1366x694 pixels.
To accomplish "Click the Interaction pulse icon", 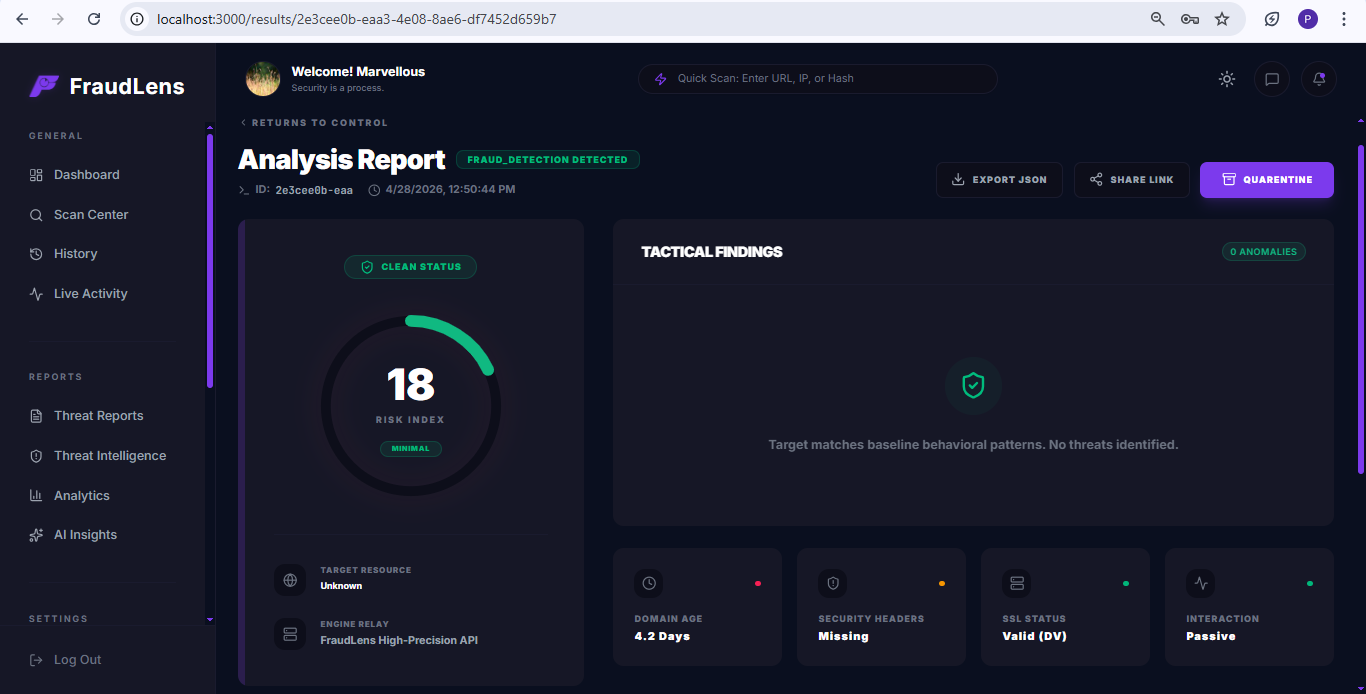I will tap(1201, 583).
